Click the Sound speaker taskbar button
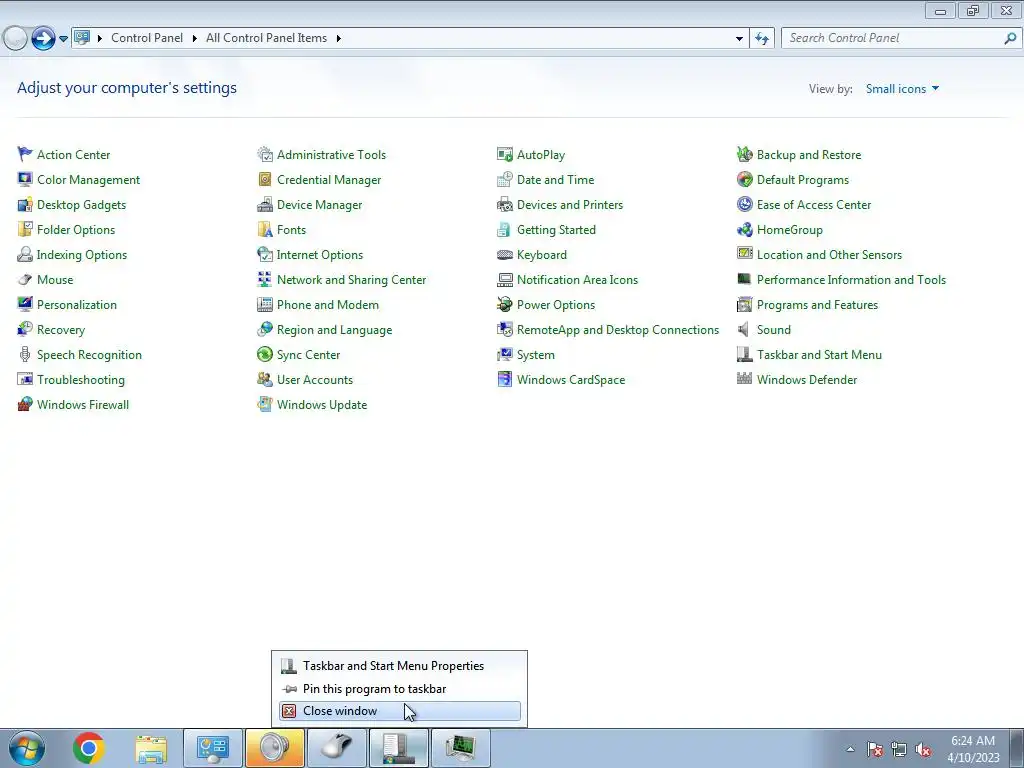Screen dimensions: 1024x768 point(275,748)
